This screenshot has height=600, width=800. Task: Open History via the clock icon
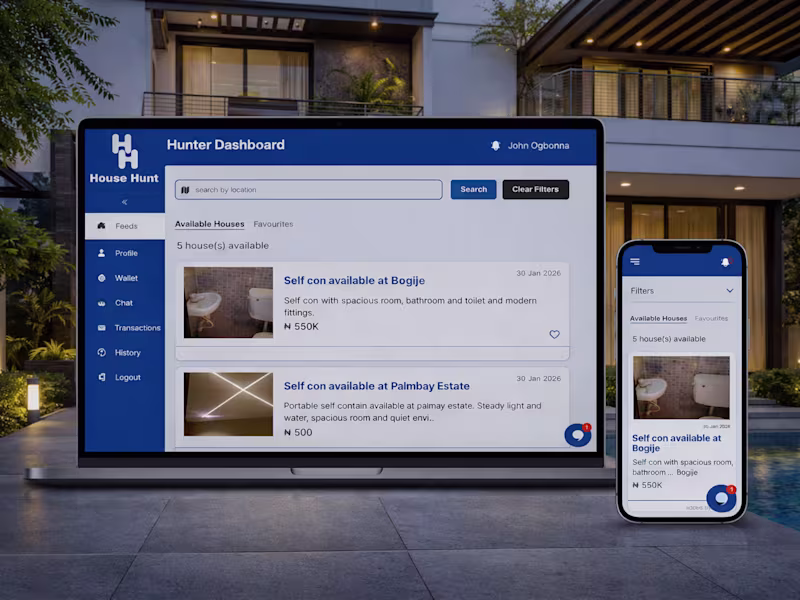point(104,353)
